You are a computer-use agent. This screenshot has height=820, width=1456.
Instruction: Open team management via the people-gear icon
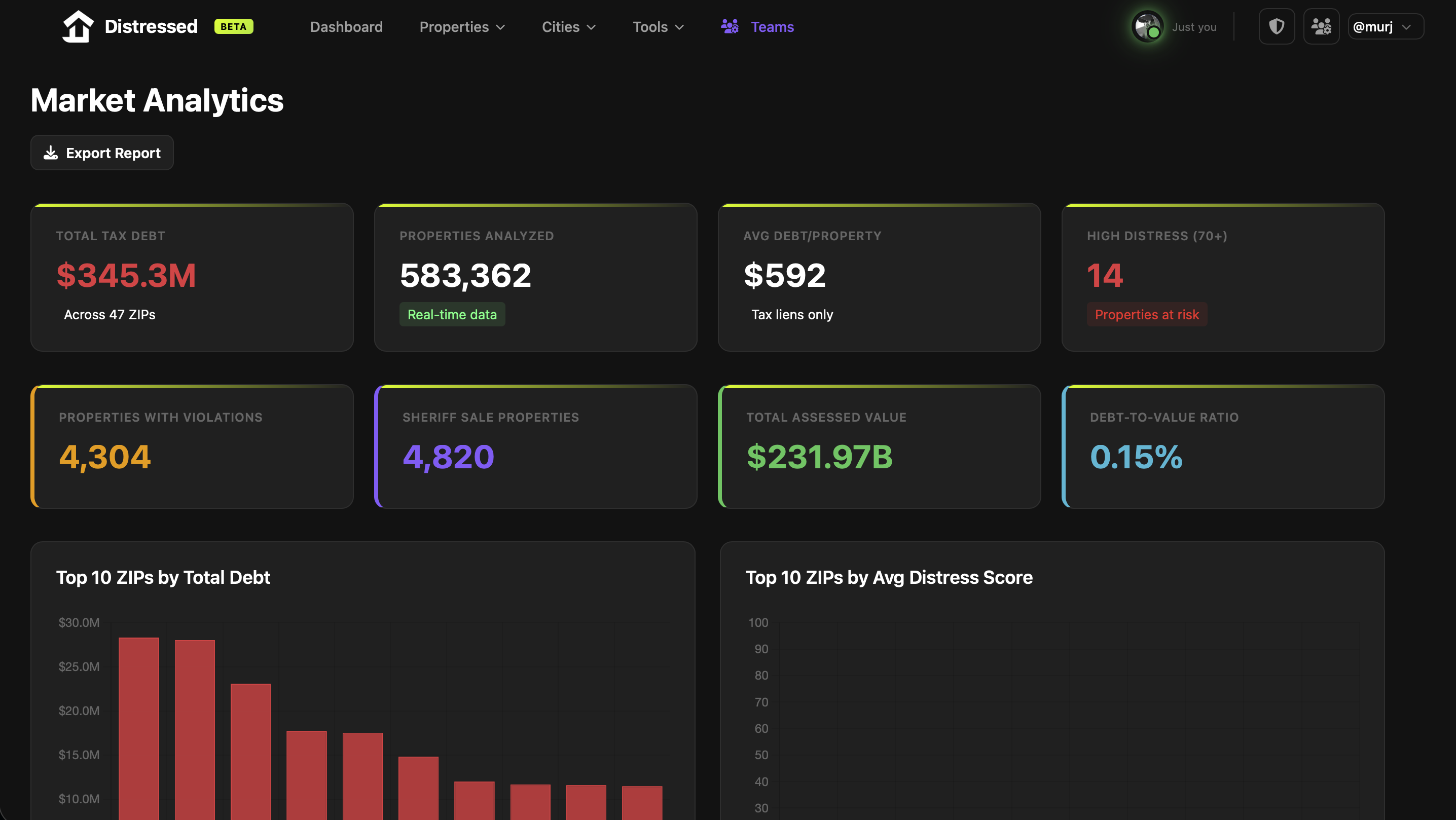[x=1322, y=26]
